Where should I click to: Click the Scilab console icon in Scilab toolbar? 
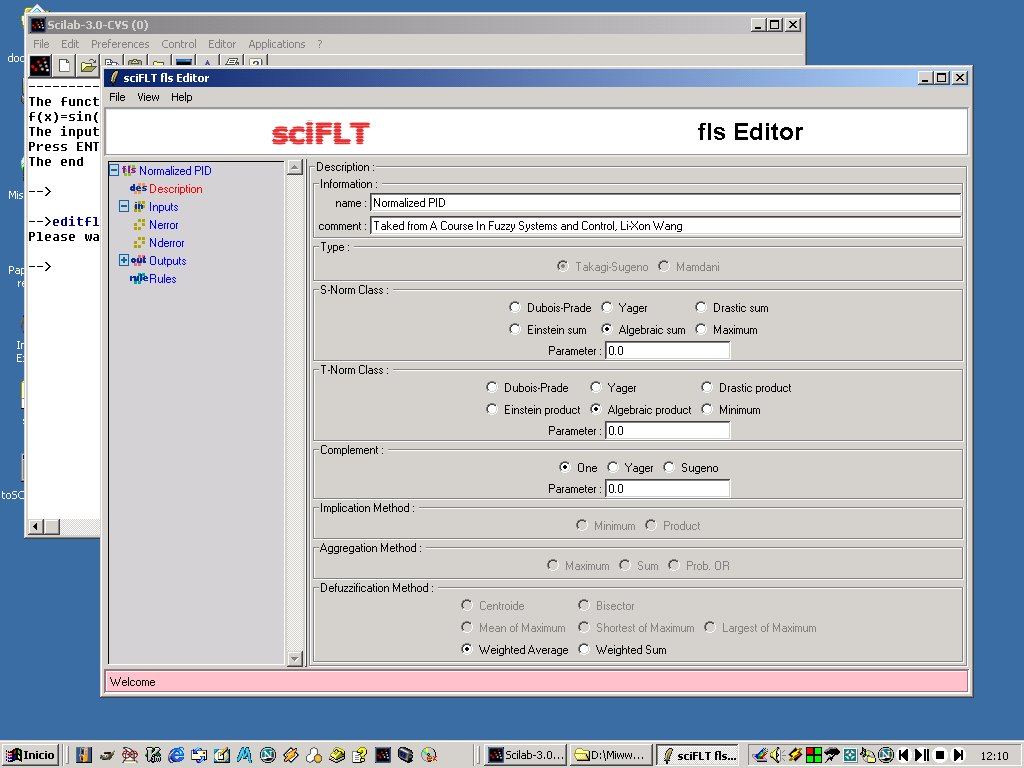click(40, 65)
